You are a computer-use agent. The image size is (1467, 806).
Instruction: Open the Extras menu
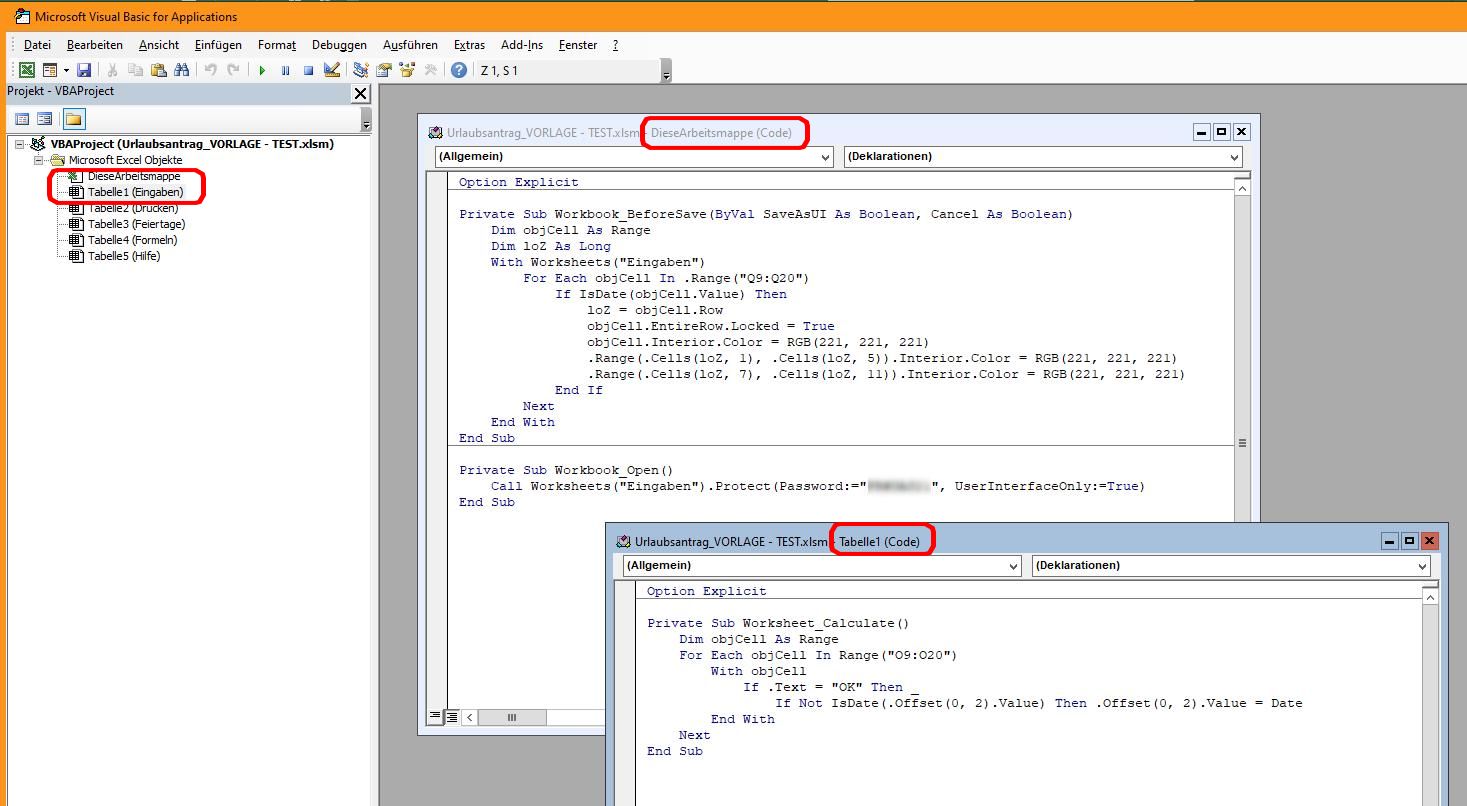(469, 45)
